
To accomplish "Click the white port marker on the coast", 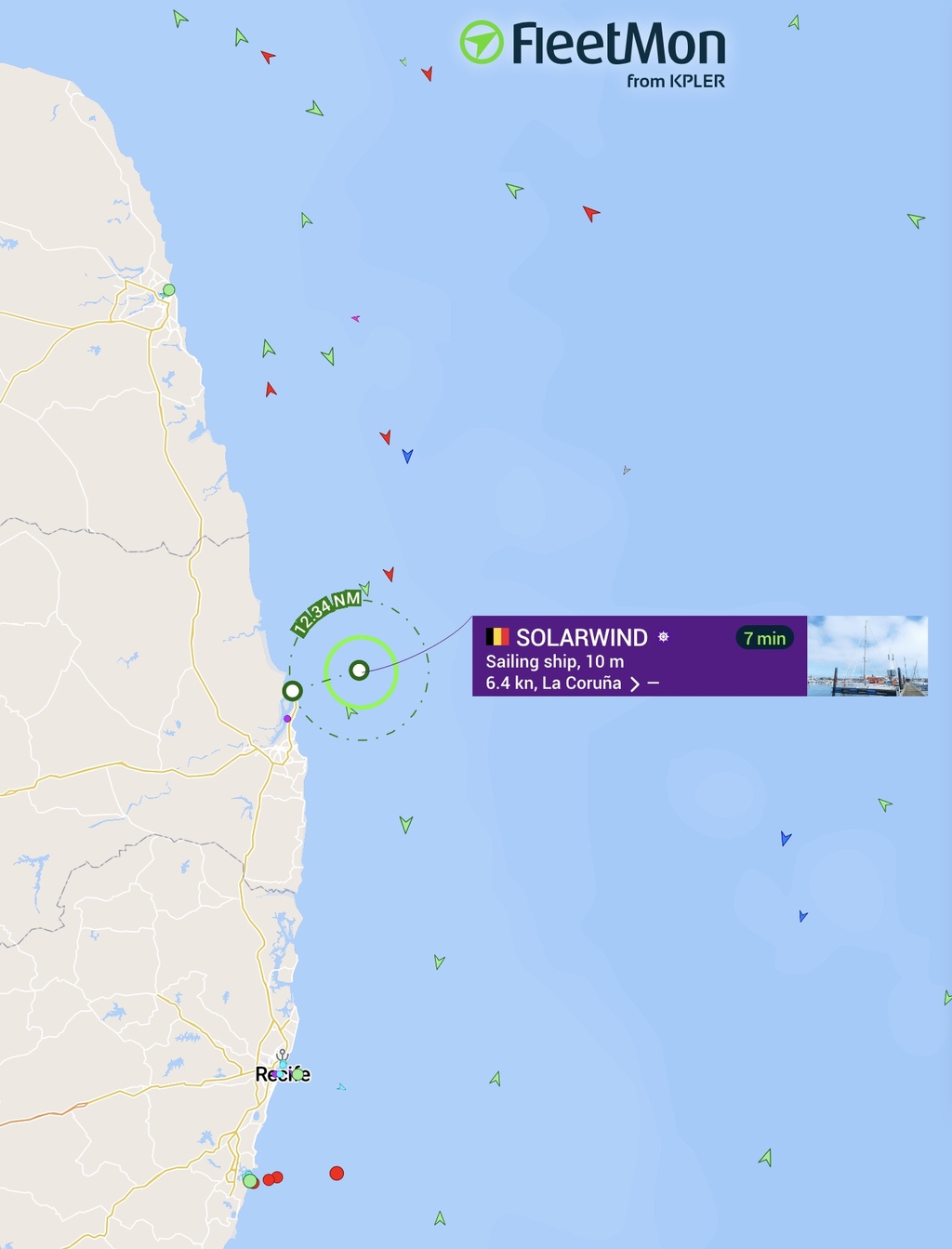I will click(292, 691).
